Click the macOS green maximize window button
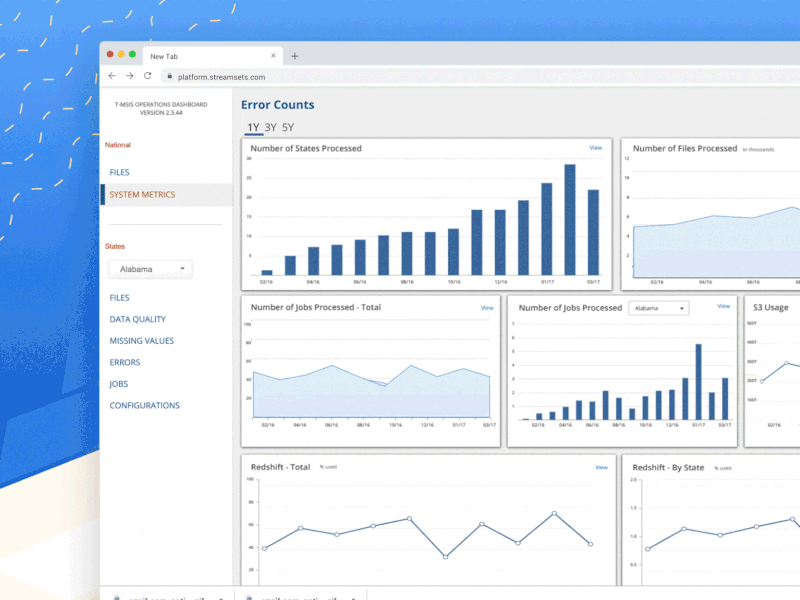The width and height of the screenshot is (800, 600). [x=133, y=54]
